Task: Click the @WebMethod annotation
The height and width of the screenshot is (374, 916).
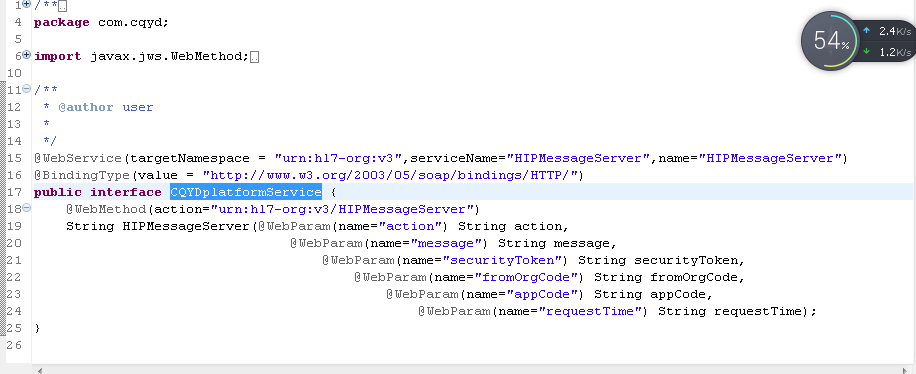Action: click(106, 209)
